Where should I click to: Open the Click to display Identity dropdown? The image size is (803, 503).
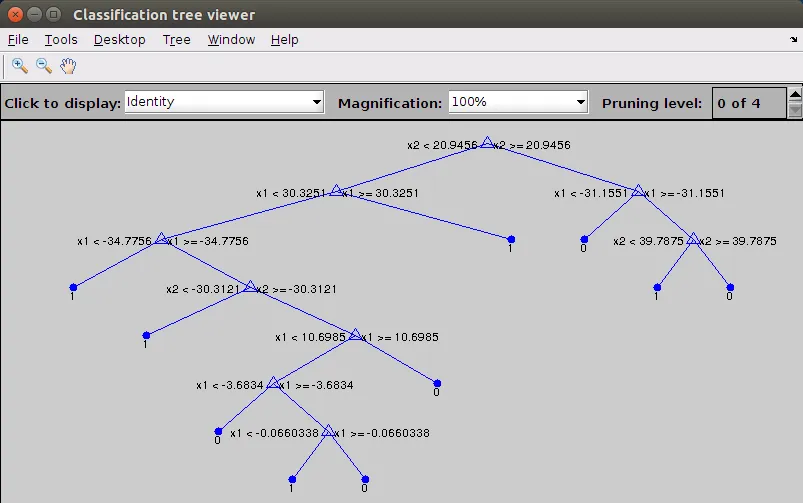(x=224, y=102)
